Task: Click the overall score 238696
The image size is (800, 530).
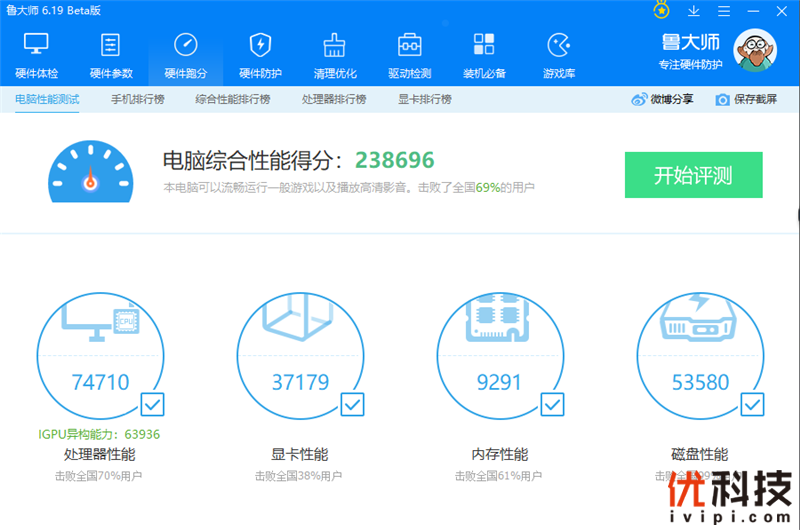Action: click(394, 160)
